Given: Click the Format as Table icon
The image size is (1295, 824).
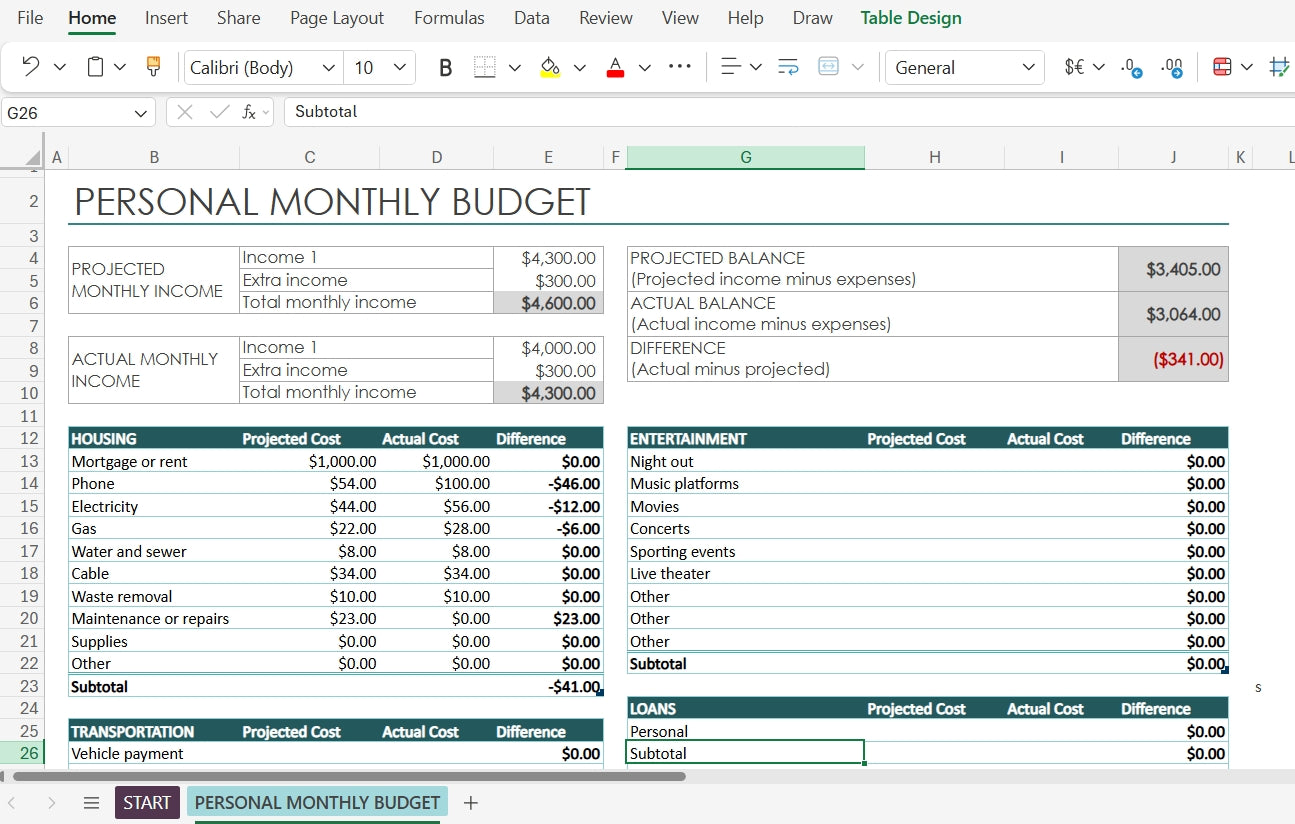Looking at the screenshot, I should (1279, 67).
